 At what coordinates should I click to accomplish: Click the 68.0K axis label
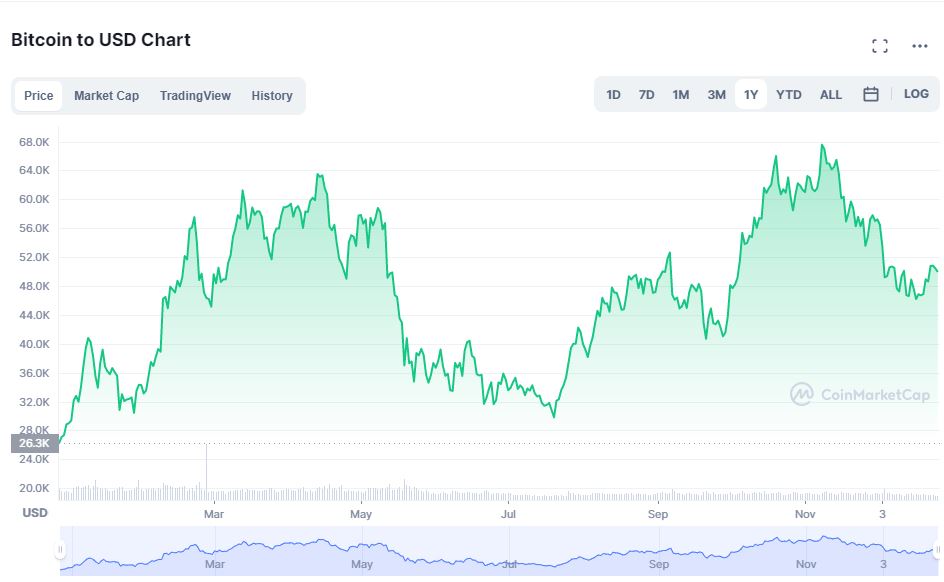pyautogui.click(x=34, y=142)
